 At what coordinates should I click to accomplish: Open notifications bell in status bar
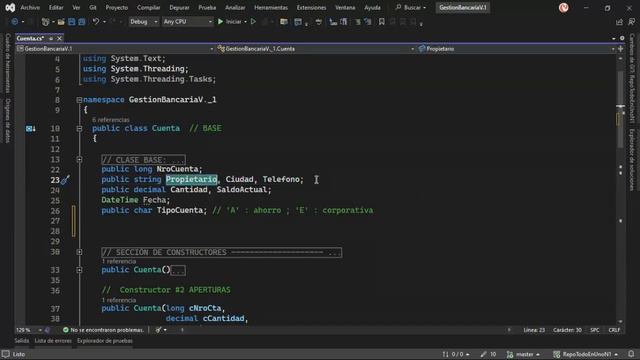pyautogui.click(x=631, y=354)
